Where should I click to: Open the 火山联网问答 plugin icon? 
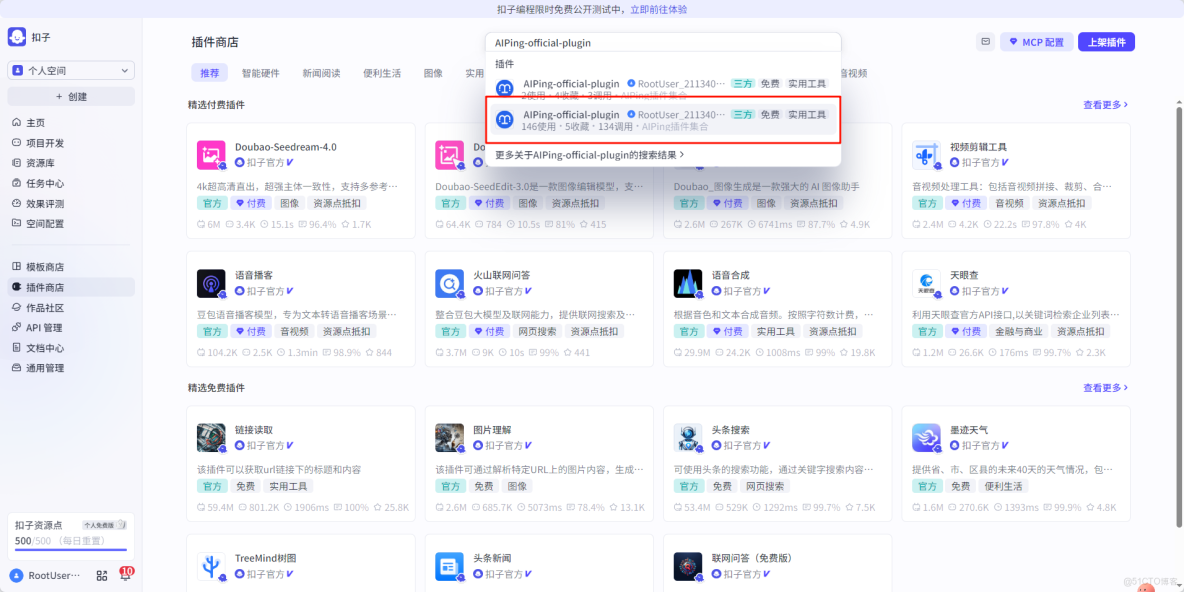pos(452,283)
